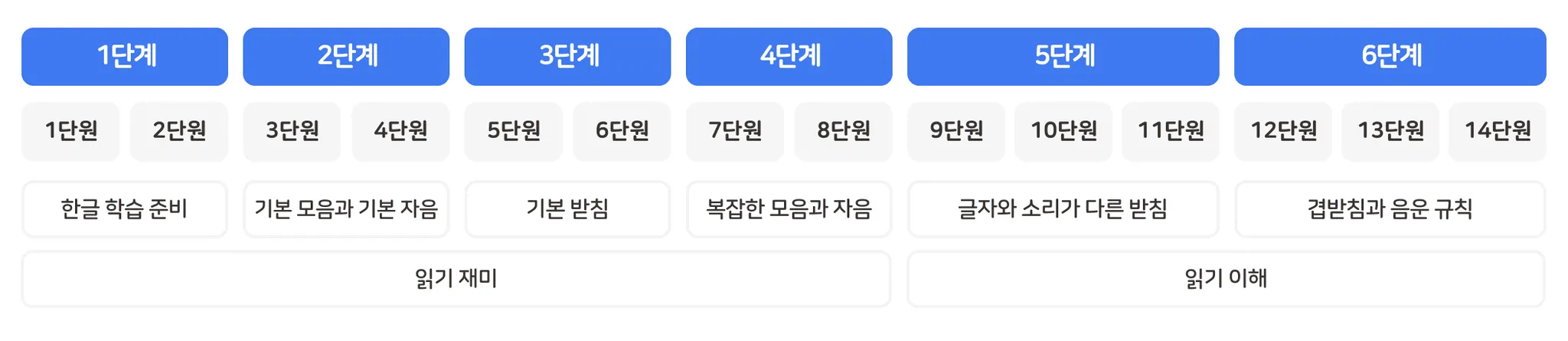The height and width of the screenshot is (341, 1568).
Task: Click the 11단원 unit chip
Action: pos(1171,131)
